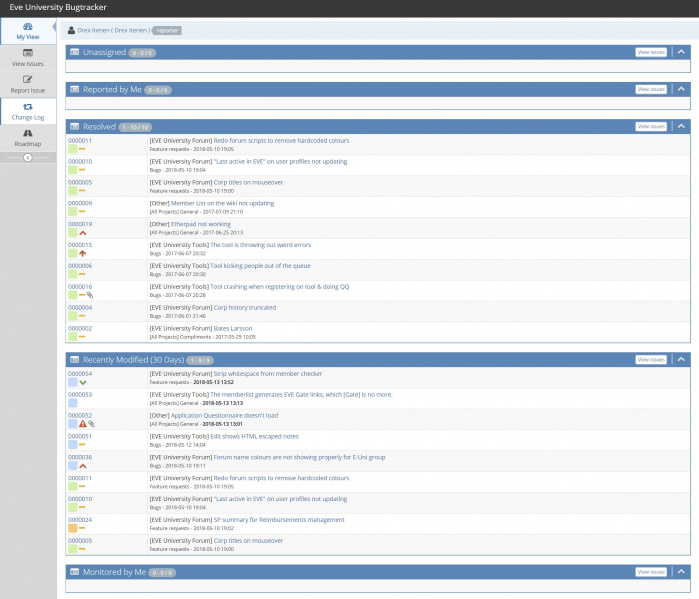
Task: Collapse the Resolved panel with chevron
Action: pyautogui.click(x=681, y=126)
